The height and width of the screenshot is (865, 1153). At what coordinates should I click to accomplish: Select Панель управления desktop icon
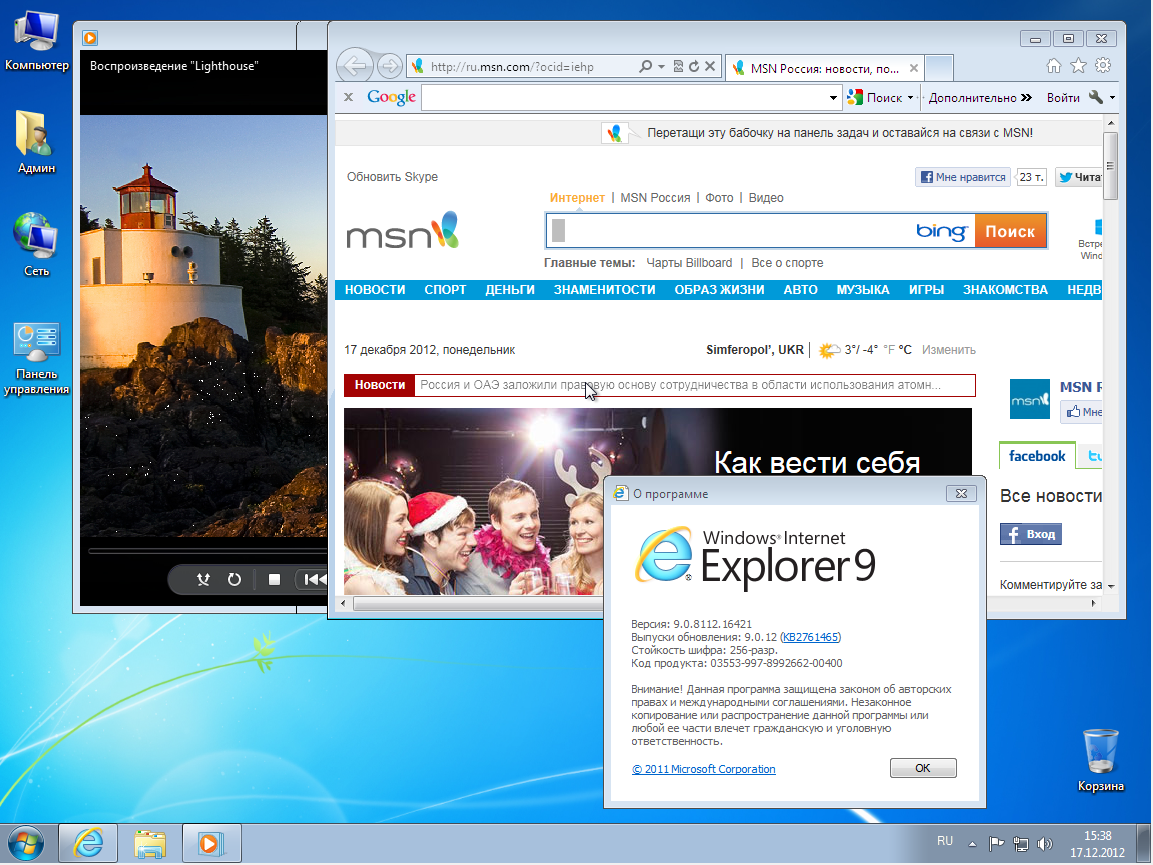tap(36, 360)
